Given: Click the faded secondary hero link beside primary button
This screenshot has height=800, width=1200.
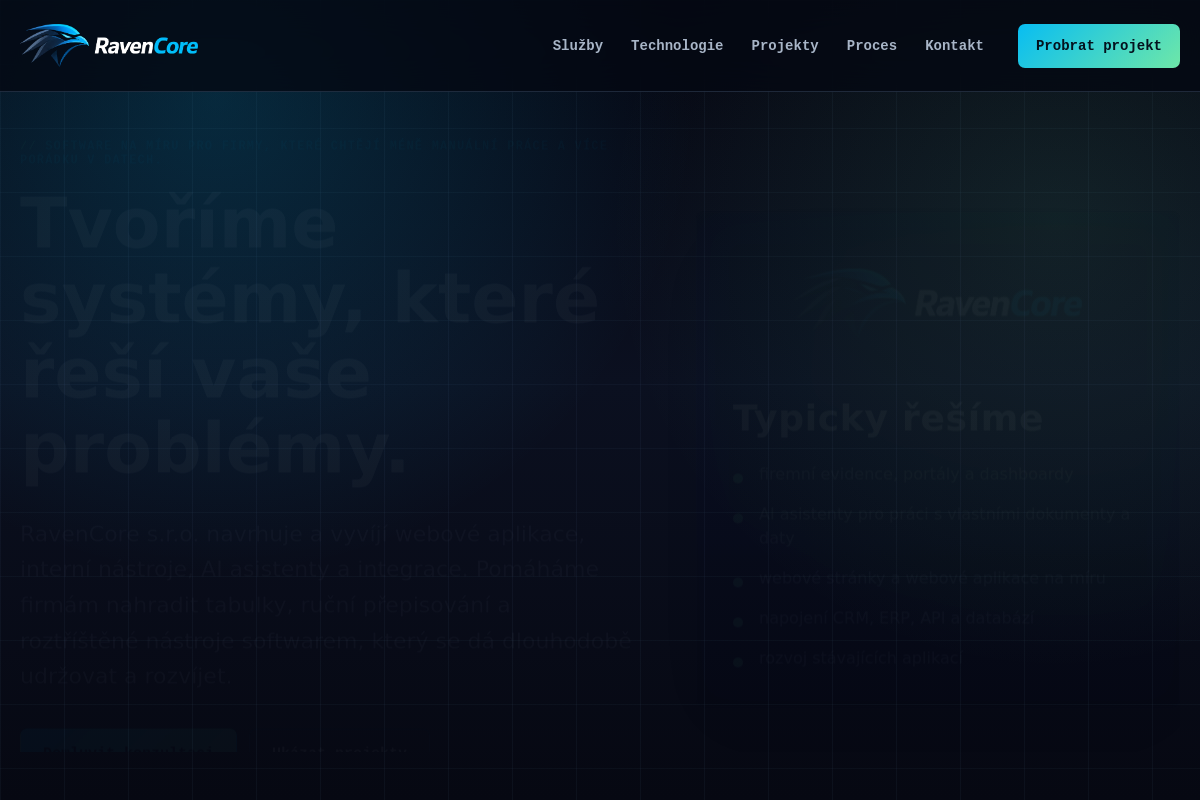Looking at the screenshot, I should [x=340, y=750].
